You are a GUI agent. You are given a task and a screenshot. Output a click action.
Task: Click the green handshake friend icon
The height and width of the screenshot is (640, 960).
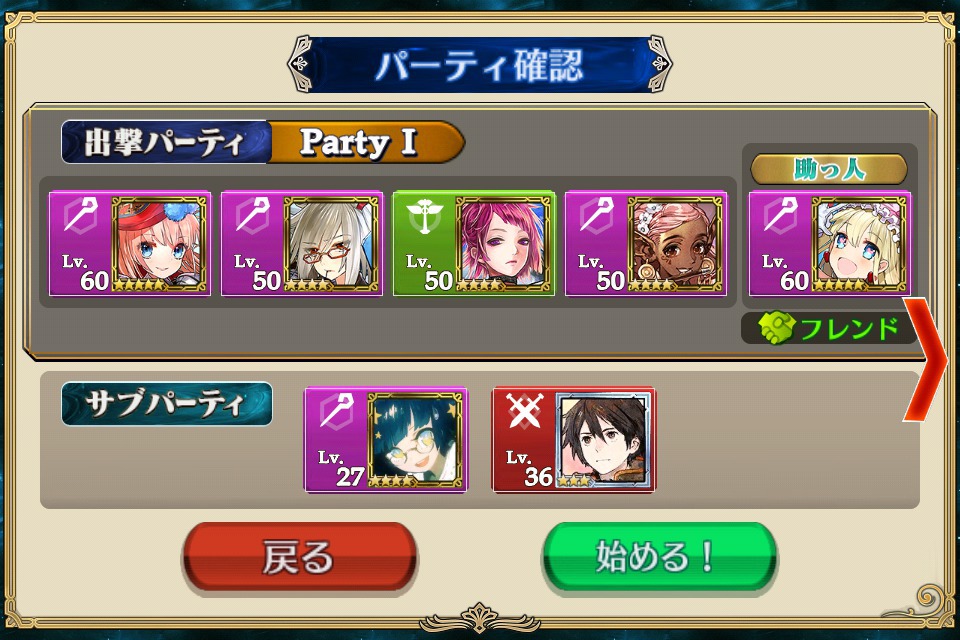coord(776,328)
